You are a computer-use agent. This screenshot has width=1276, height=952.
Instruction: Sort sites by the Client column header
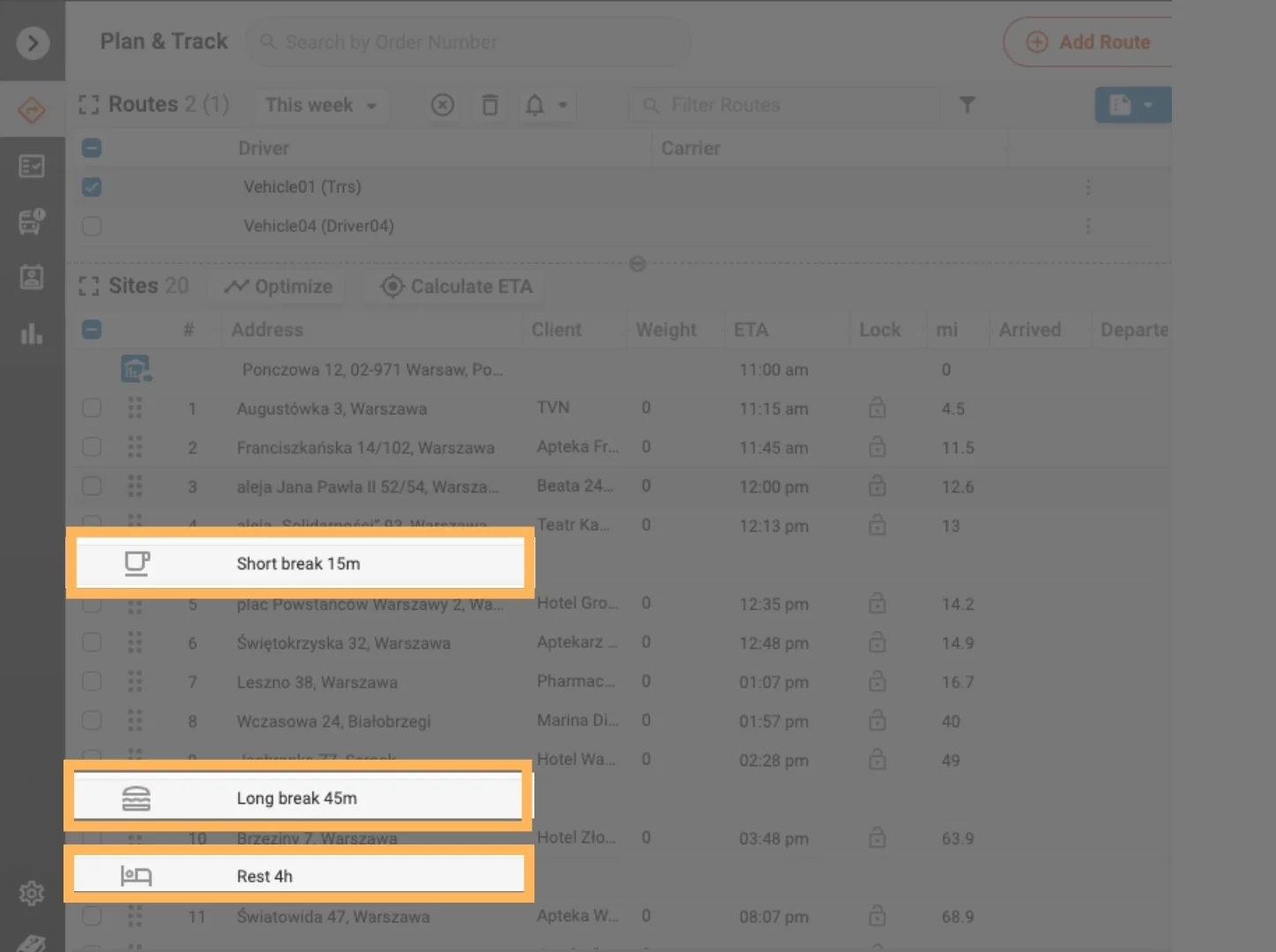(x=556, y=330)
